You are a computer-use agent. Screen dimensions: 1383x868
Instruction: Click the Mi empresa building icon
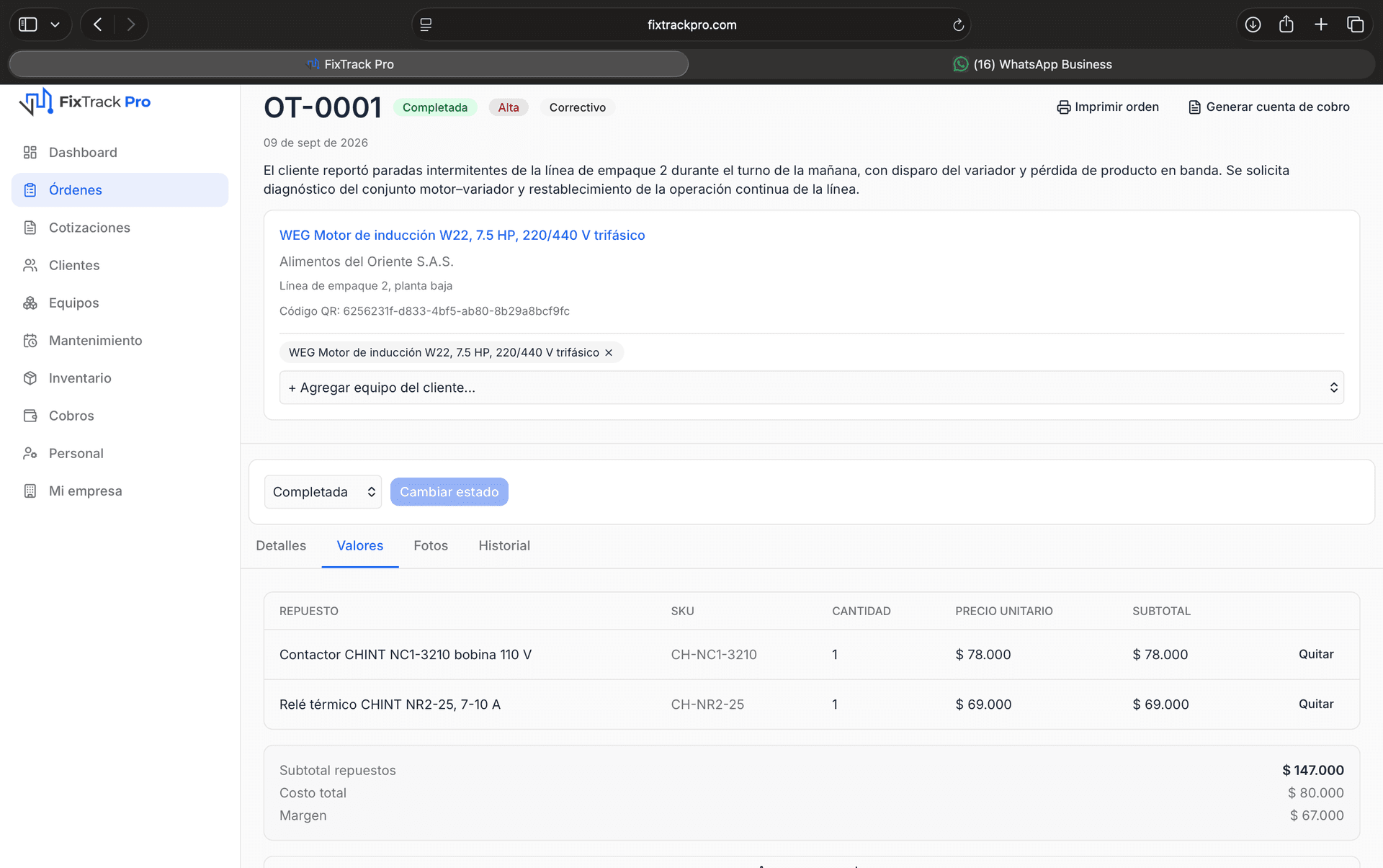pos(30,491)
